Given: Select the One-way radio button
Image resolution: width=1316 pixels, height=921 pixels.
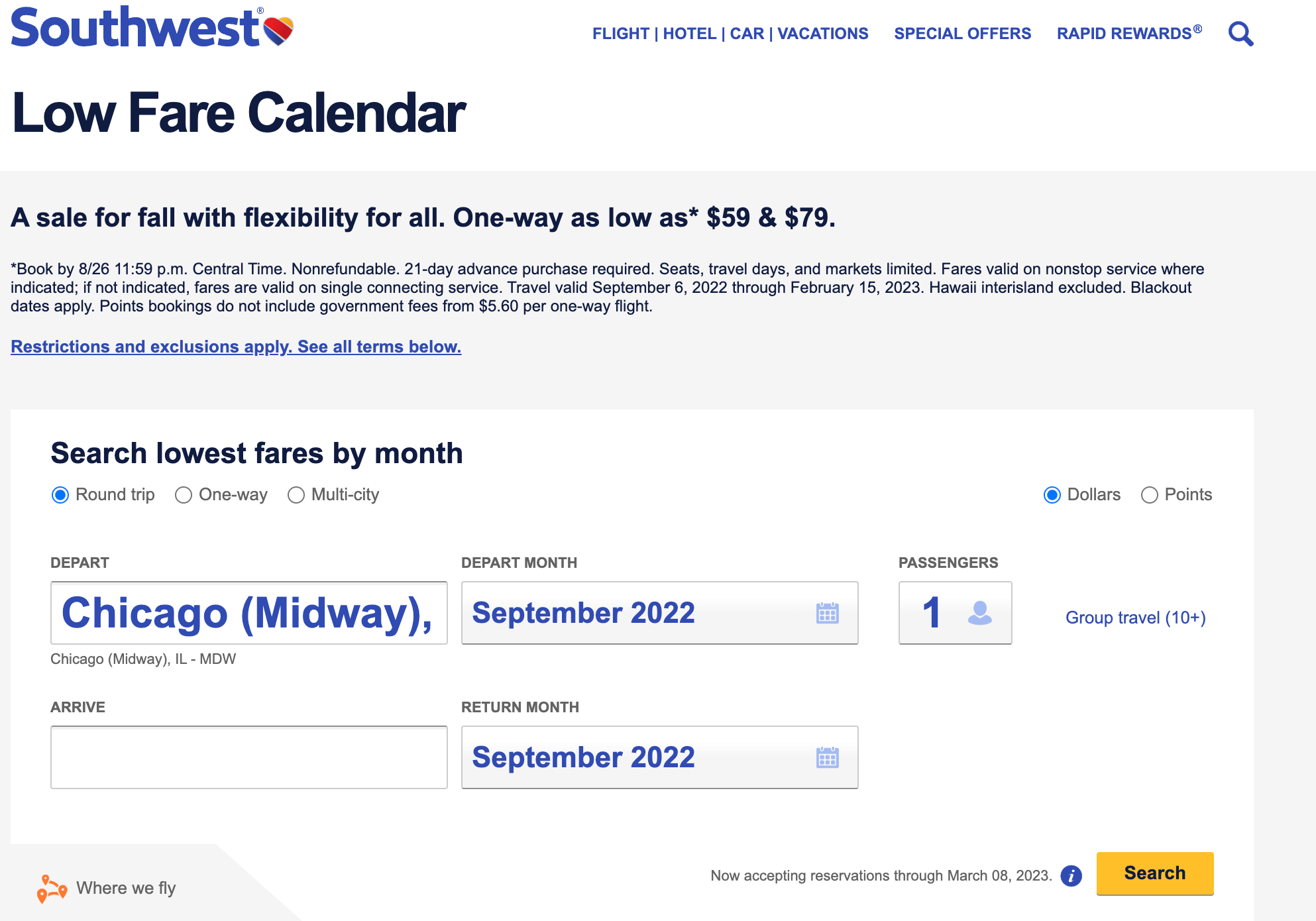Looking at the screenshot, I should coord(184,495).
